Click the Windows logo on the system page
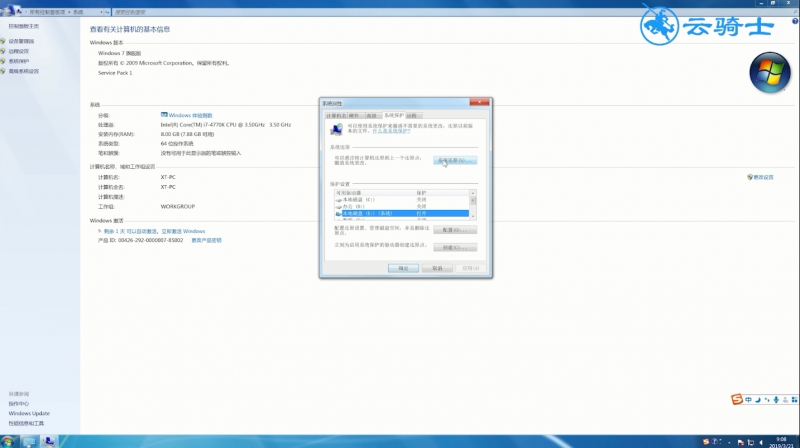This screenshot has width=800, height=448. pos(769,72)
